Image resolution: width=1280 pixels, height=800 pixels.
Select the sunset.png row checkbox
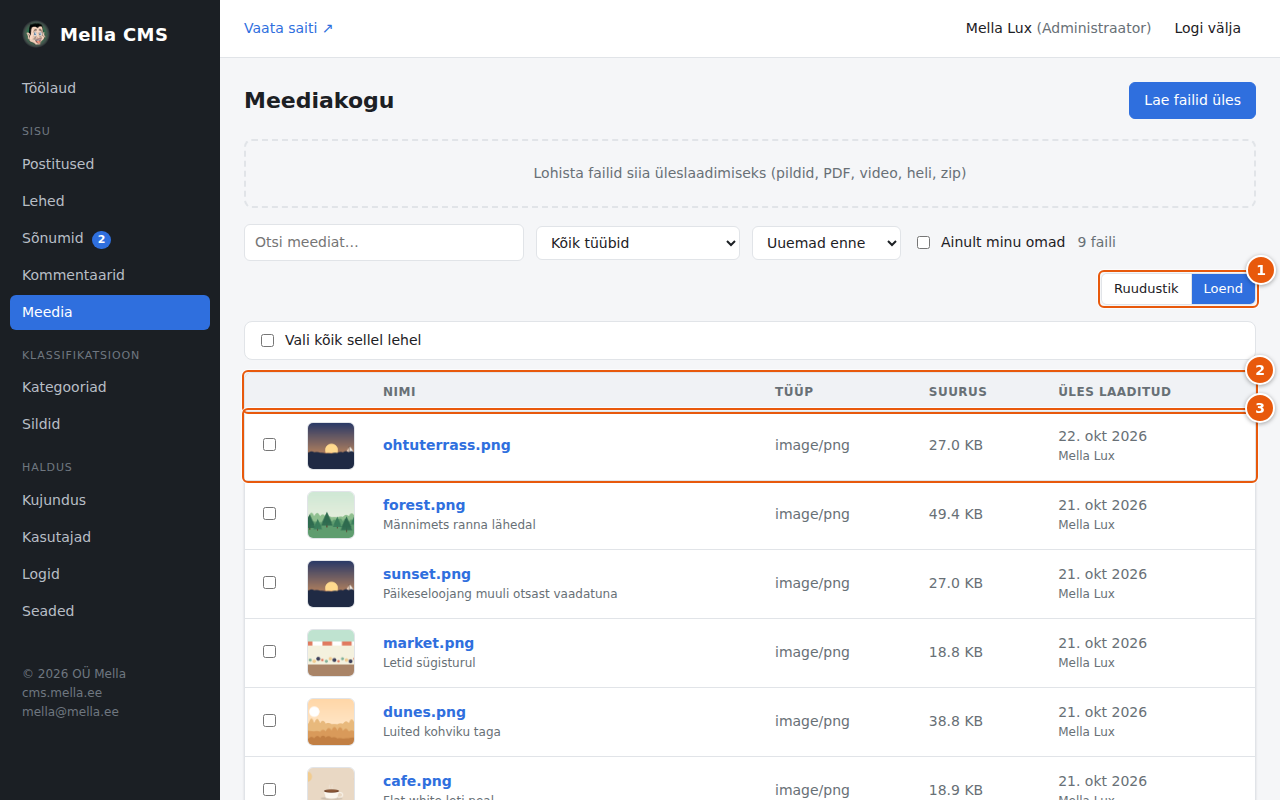269,583
